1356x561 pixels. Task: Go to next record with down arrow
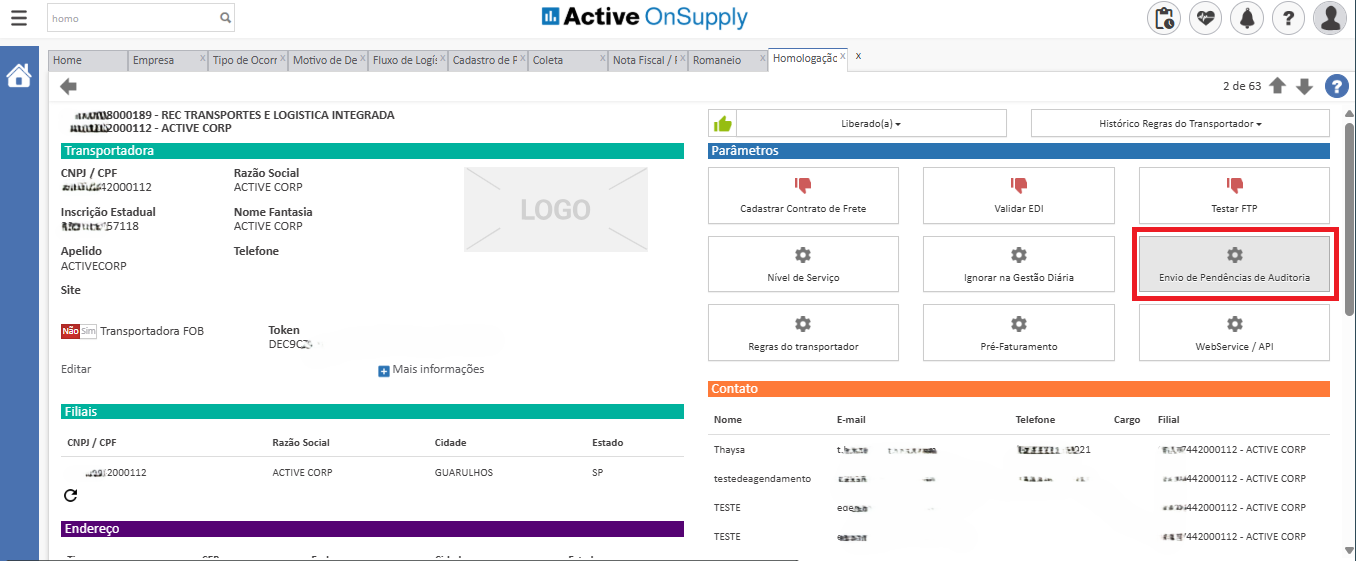(1304, 86)
